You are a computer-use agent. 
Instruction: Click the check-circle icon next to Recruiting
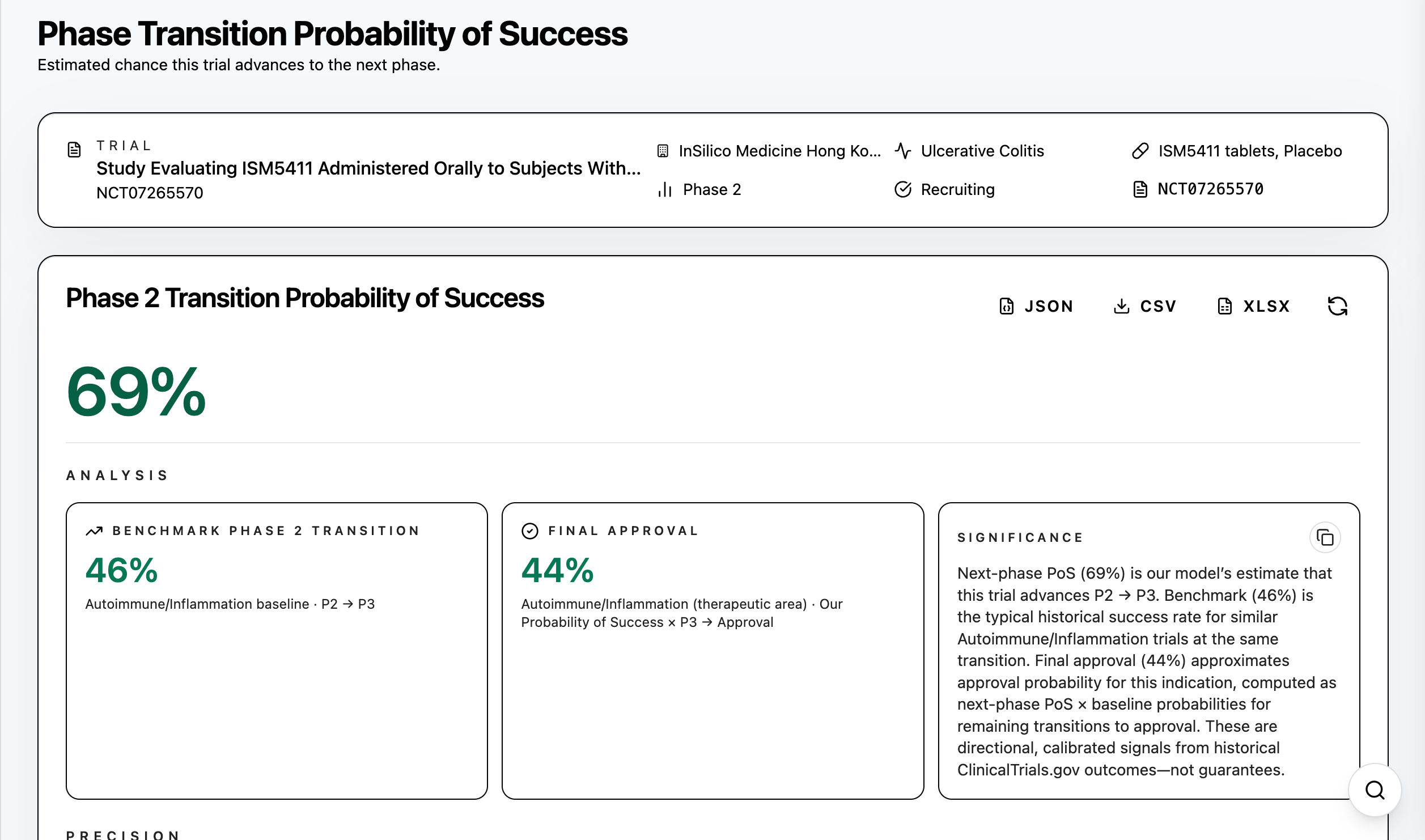tap(903, 189)
